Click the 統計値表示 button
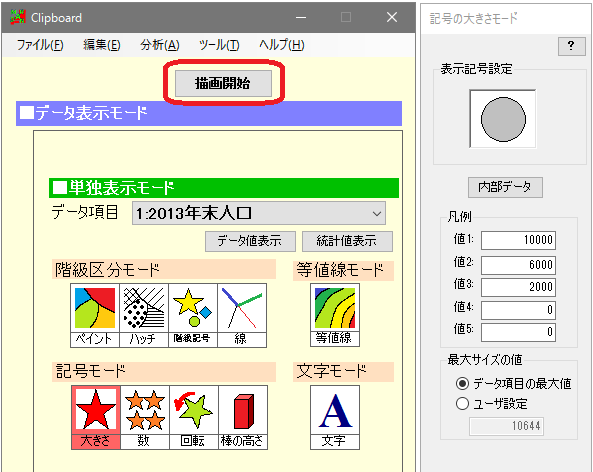 (347, 241)
